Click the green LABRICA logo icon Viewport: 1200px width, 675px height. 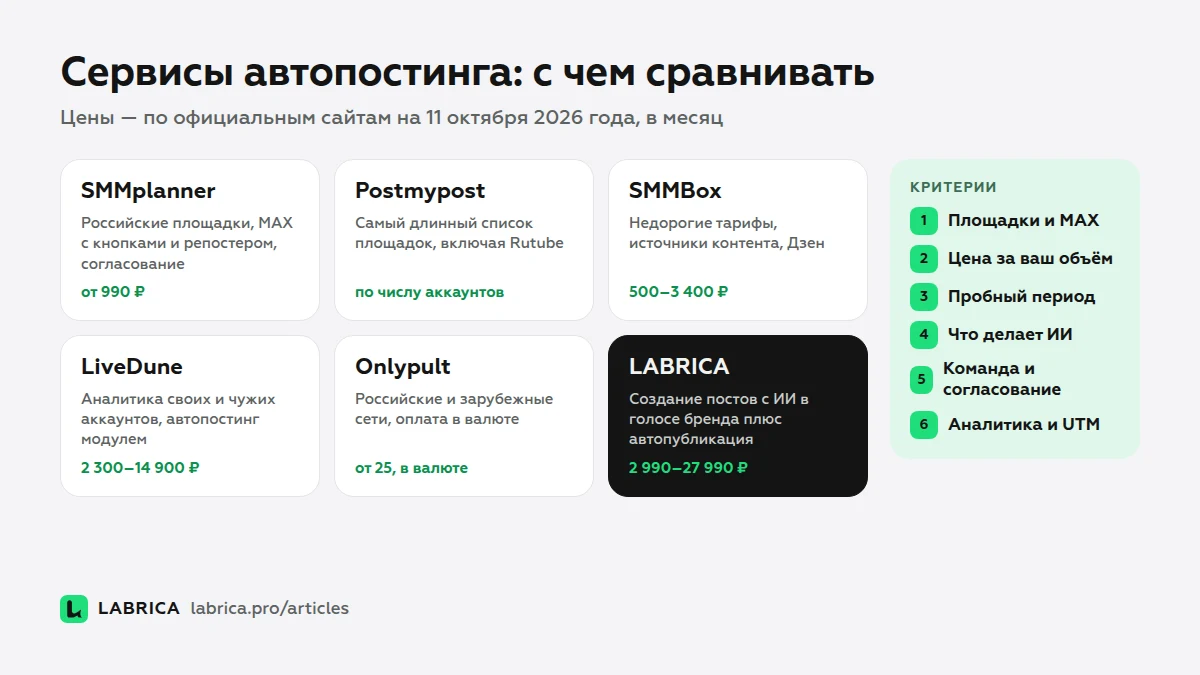(x=74, y=609)
